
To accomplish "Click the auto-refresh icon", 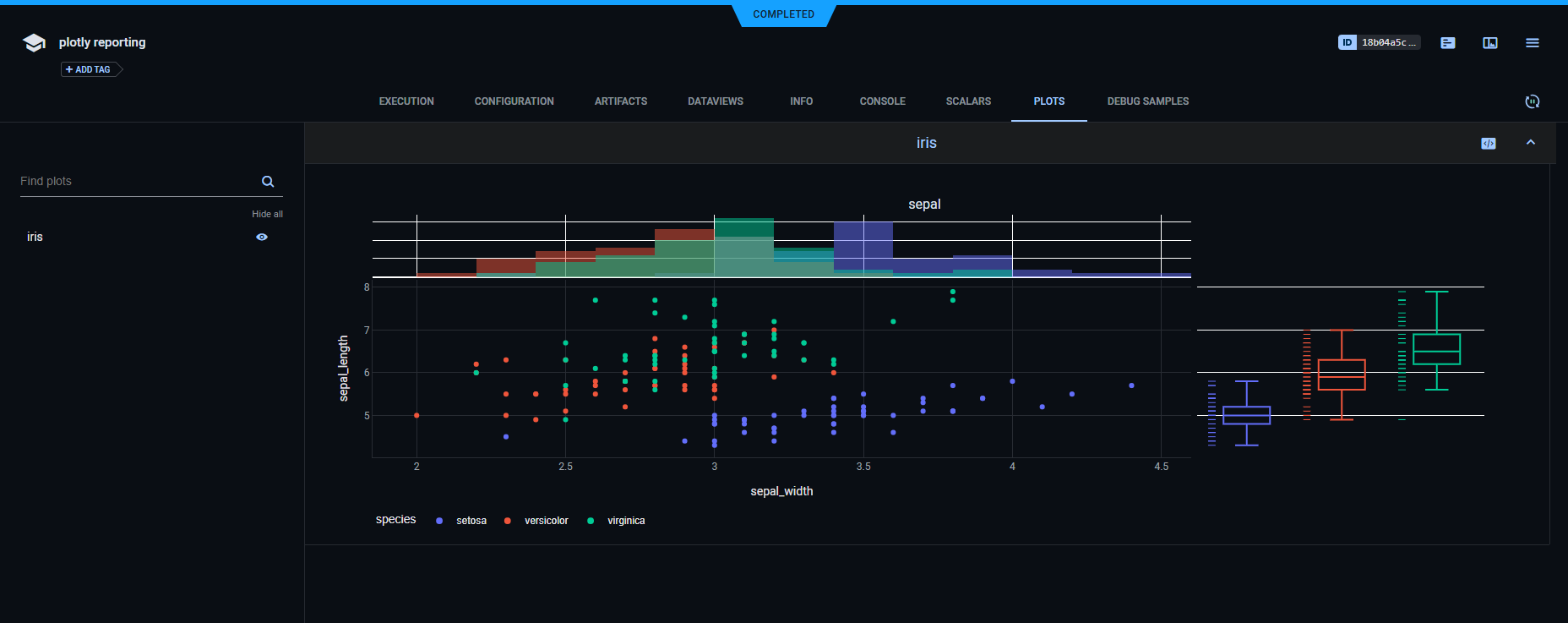I will coord(1533,101).
